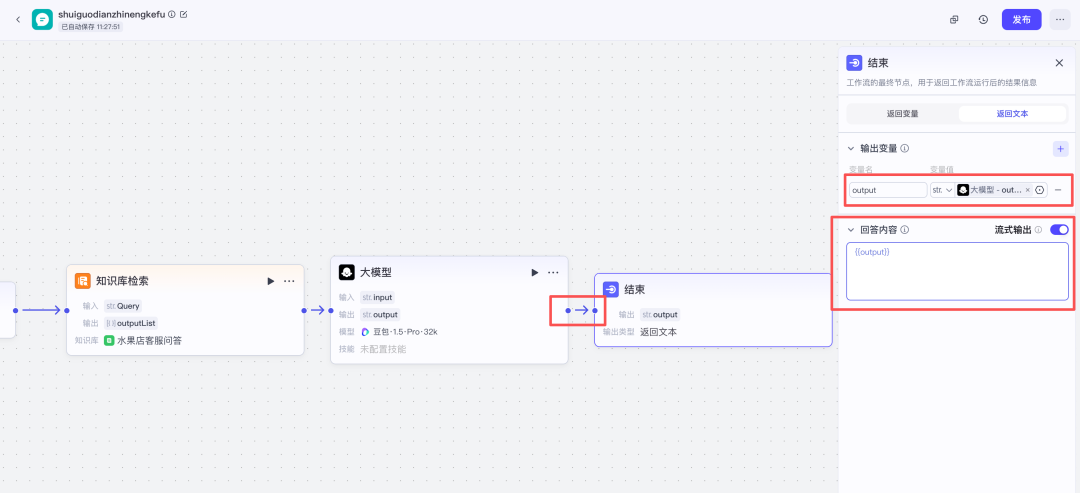Image resolution: width=1080 pixels, height=493 pixels.
Task: Remove the output variable row with minus
Action: tap(1058, 190)
